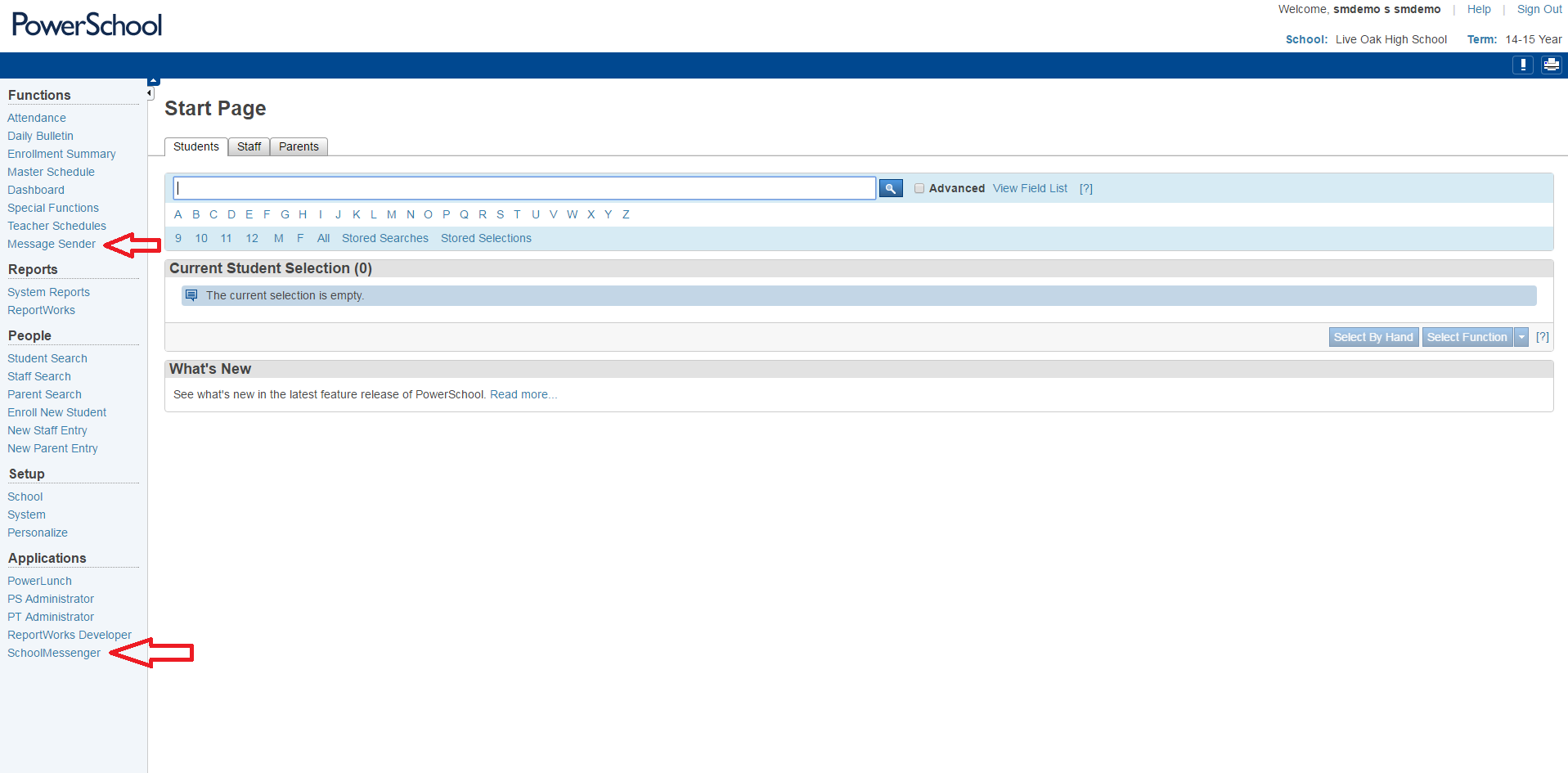Switch to the Parents tab

299,146
